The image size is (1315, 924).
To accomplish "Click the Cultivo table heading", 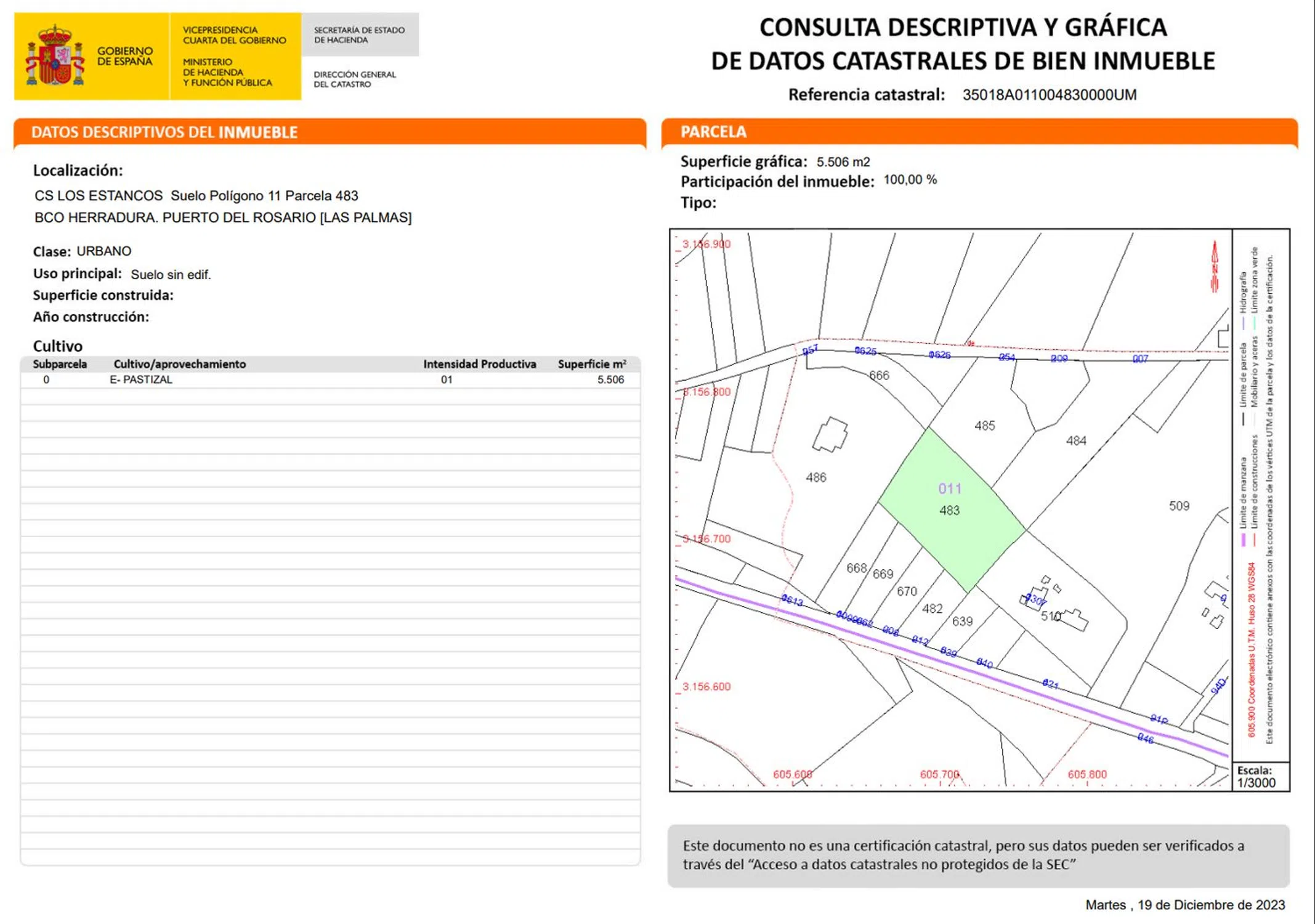I will click(x=57, y=346).
